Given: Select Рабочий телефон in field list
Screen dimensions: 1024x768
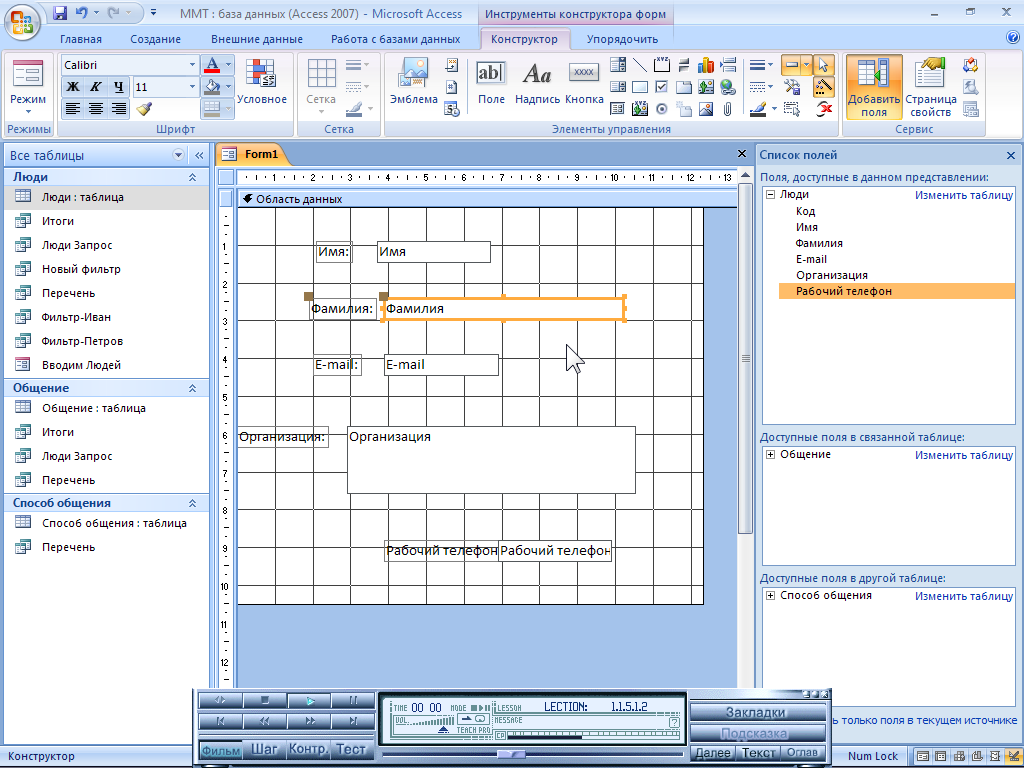Looking at the screenshot, I should pos(897,291).
